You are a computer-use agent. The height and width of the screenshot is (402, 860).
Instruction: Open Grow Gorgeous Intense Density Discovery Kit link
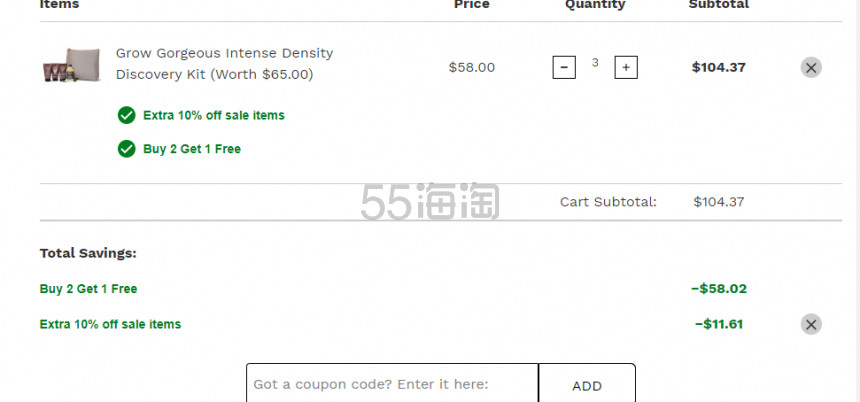pos(224,64)
